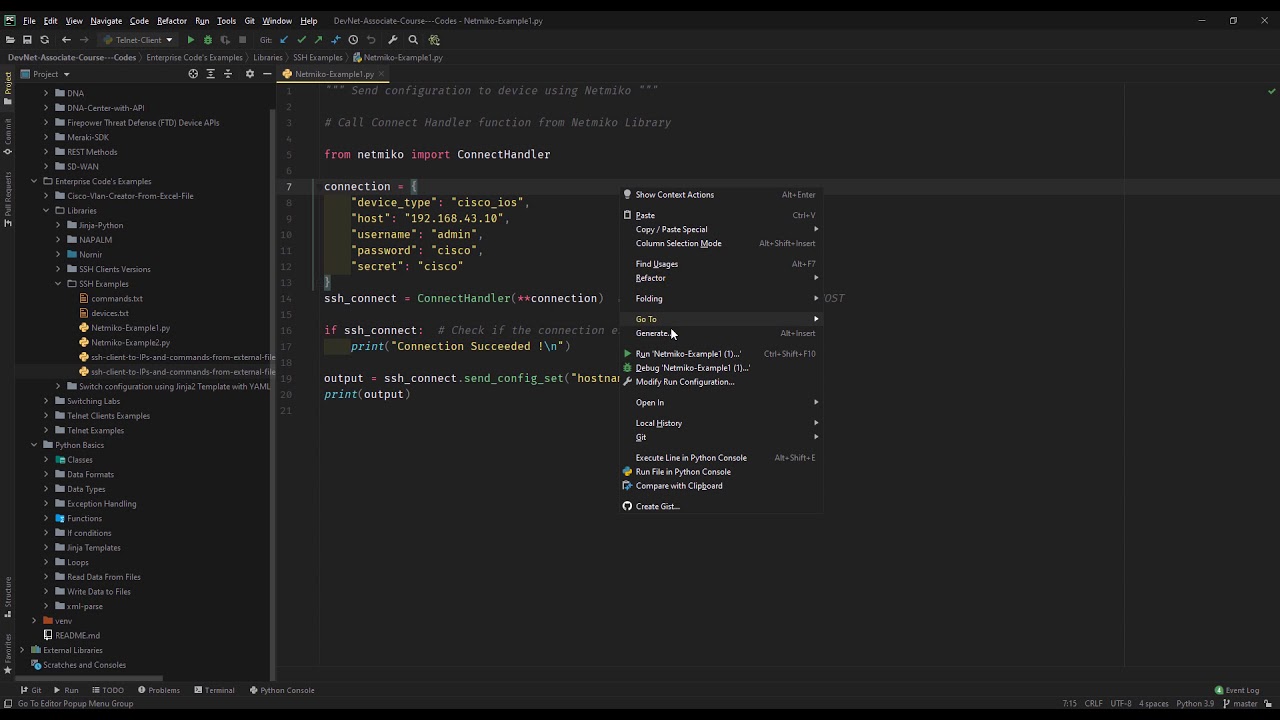Hide the Project panel with minus icon
Viewport: 1280px width, 720px height.
click(267, 74)
